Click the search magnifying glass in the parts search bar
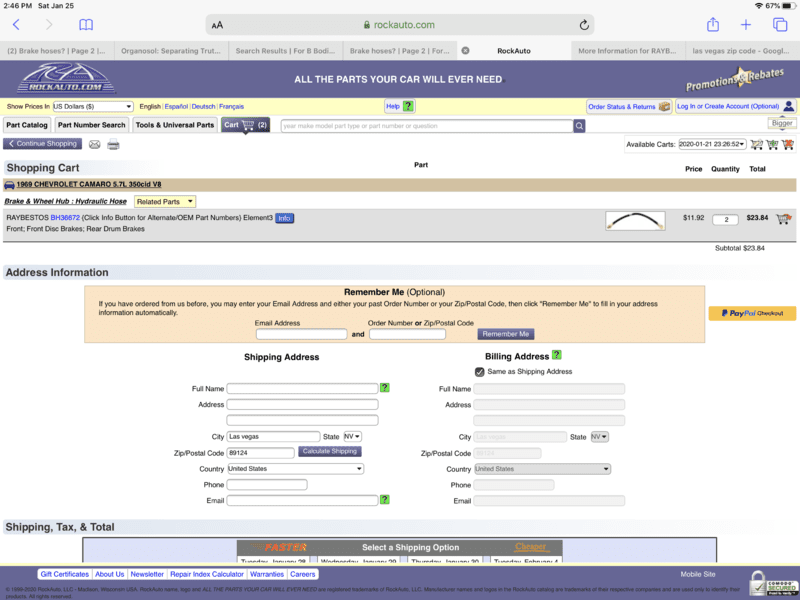The width and height of the screenshot is (800, 600). [x=579, y=127]
